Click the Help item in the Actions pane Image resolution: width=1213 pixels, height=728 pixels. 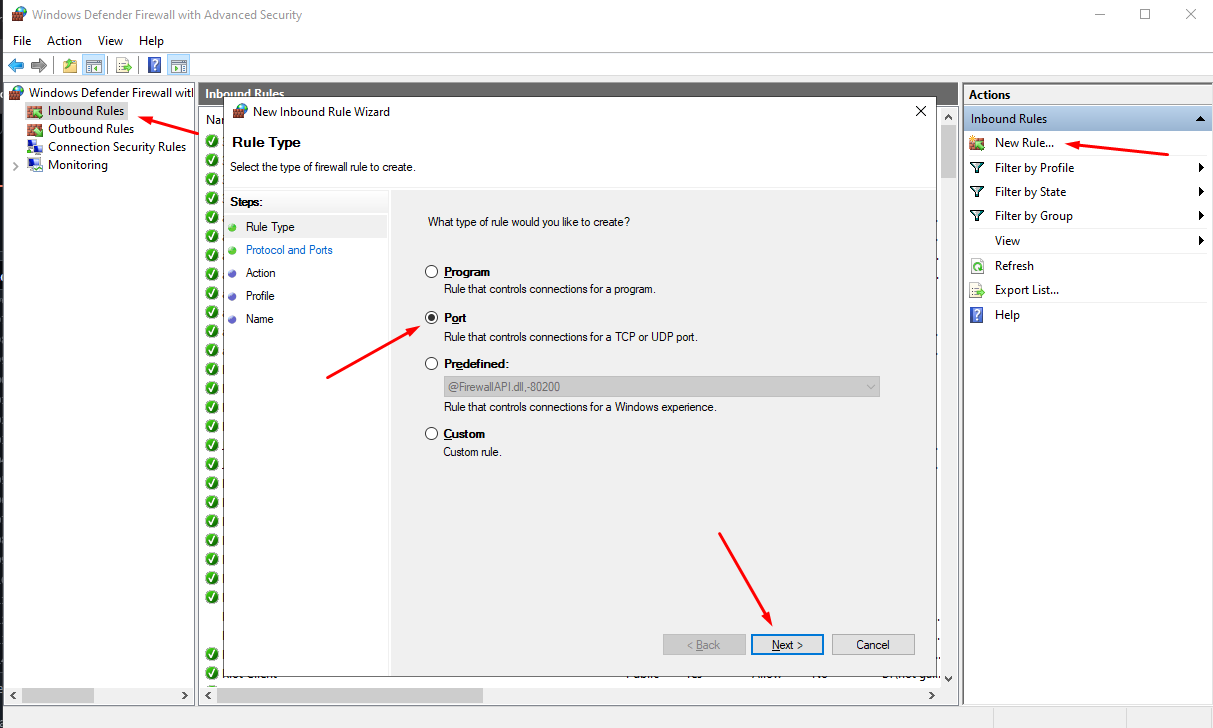[x=1007, y=315]
